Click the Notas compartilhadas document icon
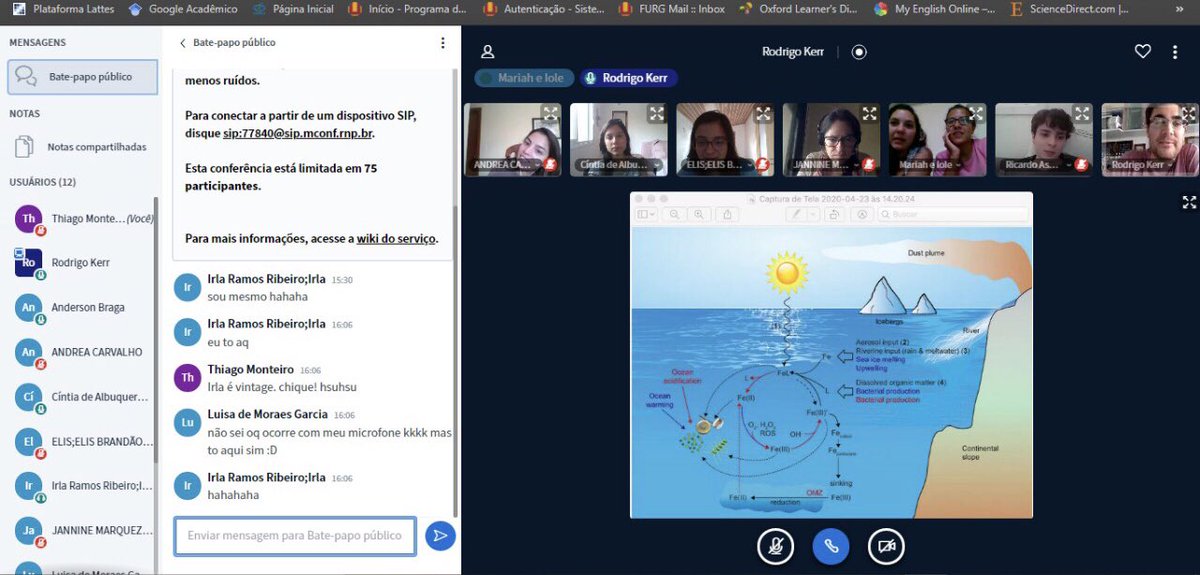This screenshot has width=1200, height=575. tap(24, 147)
